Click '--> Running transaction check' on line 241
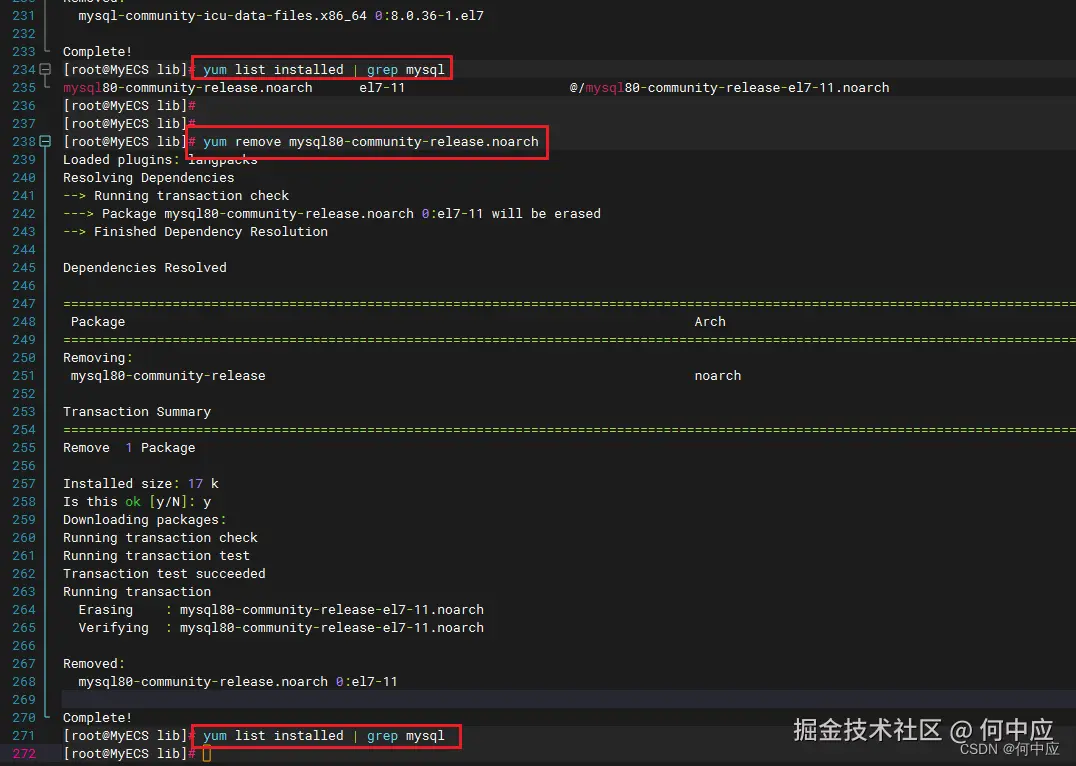This screenshot has height=766, width=1076. pos(176,196)
